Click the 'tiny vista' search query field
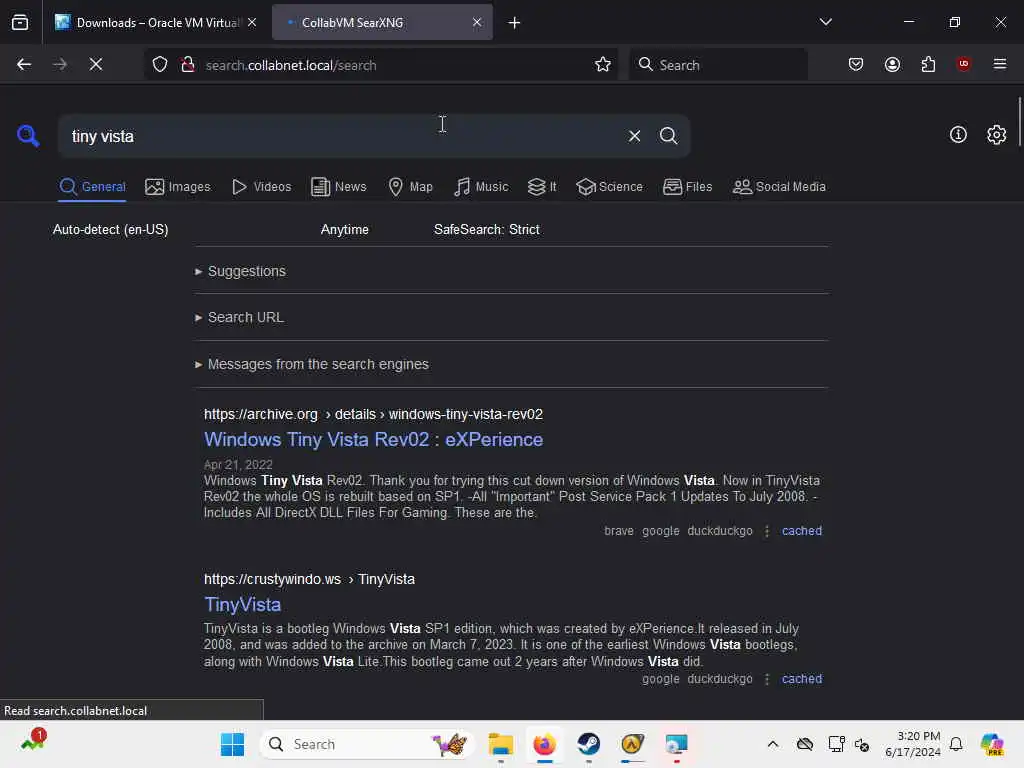The image size is (1024, 768). click(340, 136)
